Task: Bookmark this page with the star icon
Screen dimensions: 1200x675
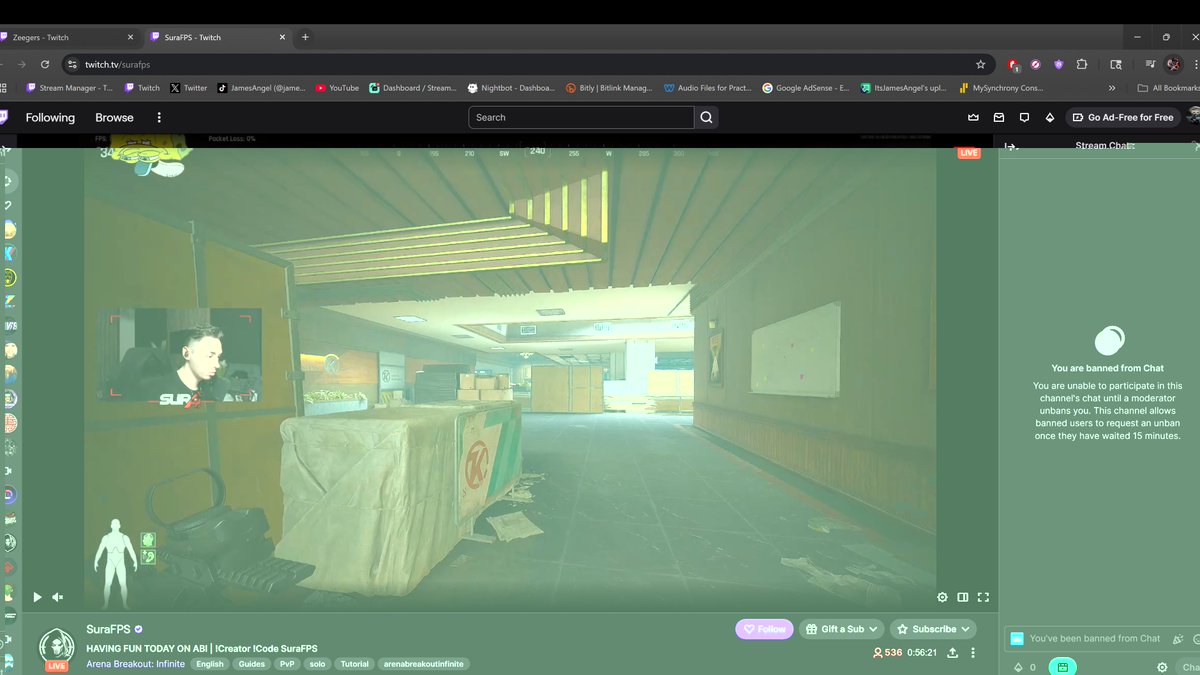Action: [x=980, y=64]
